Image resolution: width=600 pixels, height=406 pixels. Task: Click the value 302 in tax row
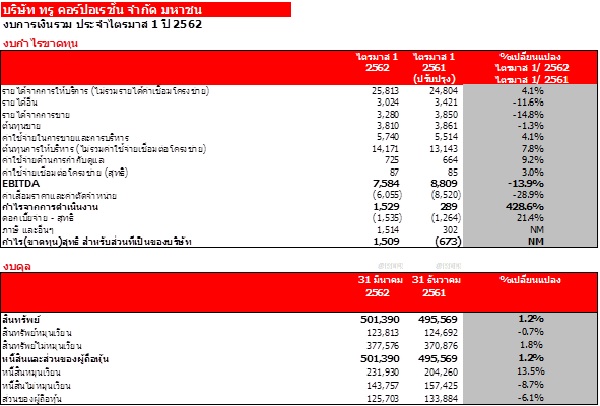(x=450, y=230)
